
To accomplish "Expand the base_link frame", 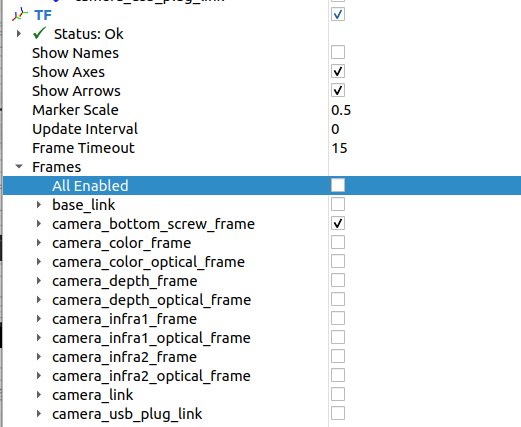I will tap(39, 205).
